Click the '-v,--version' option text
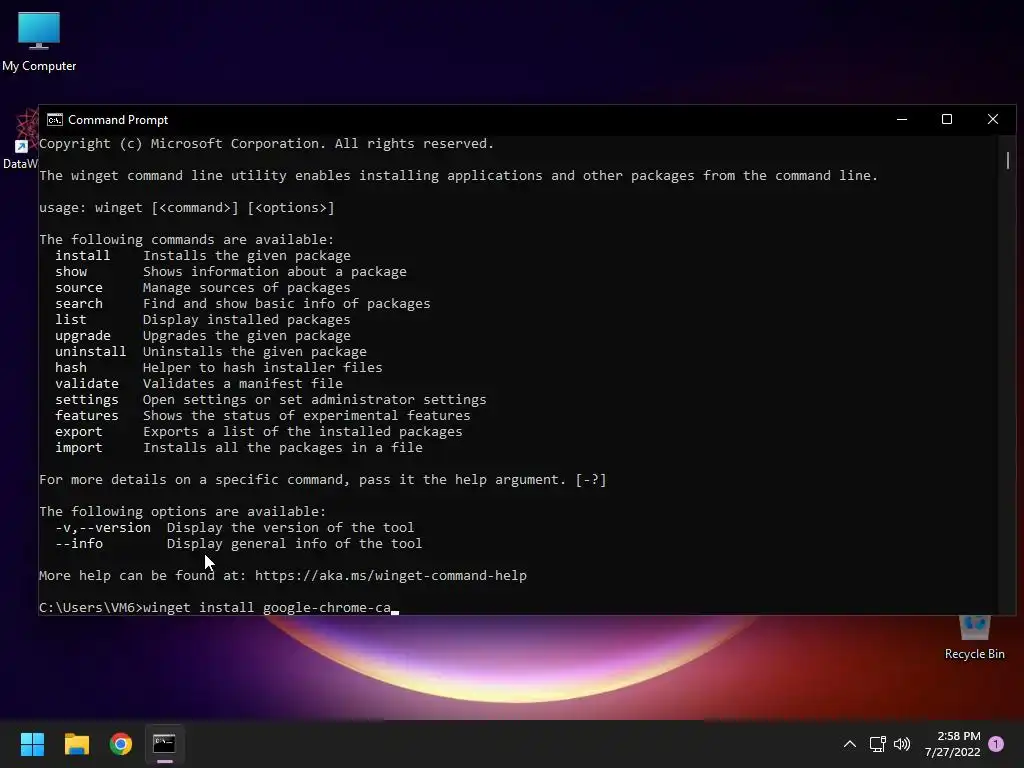Image resolution: width=1024 pixels, height=768 pixels. (x=103, y=527)
